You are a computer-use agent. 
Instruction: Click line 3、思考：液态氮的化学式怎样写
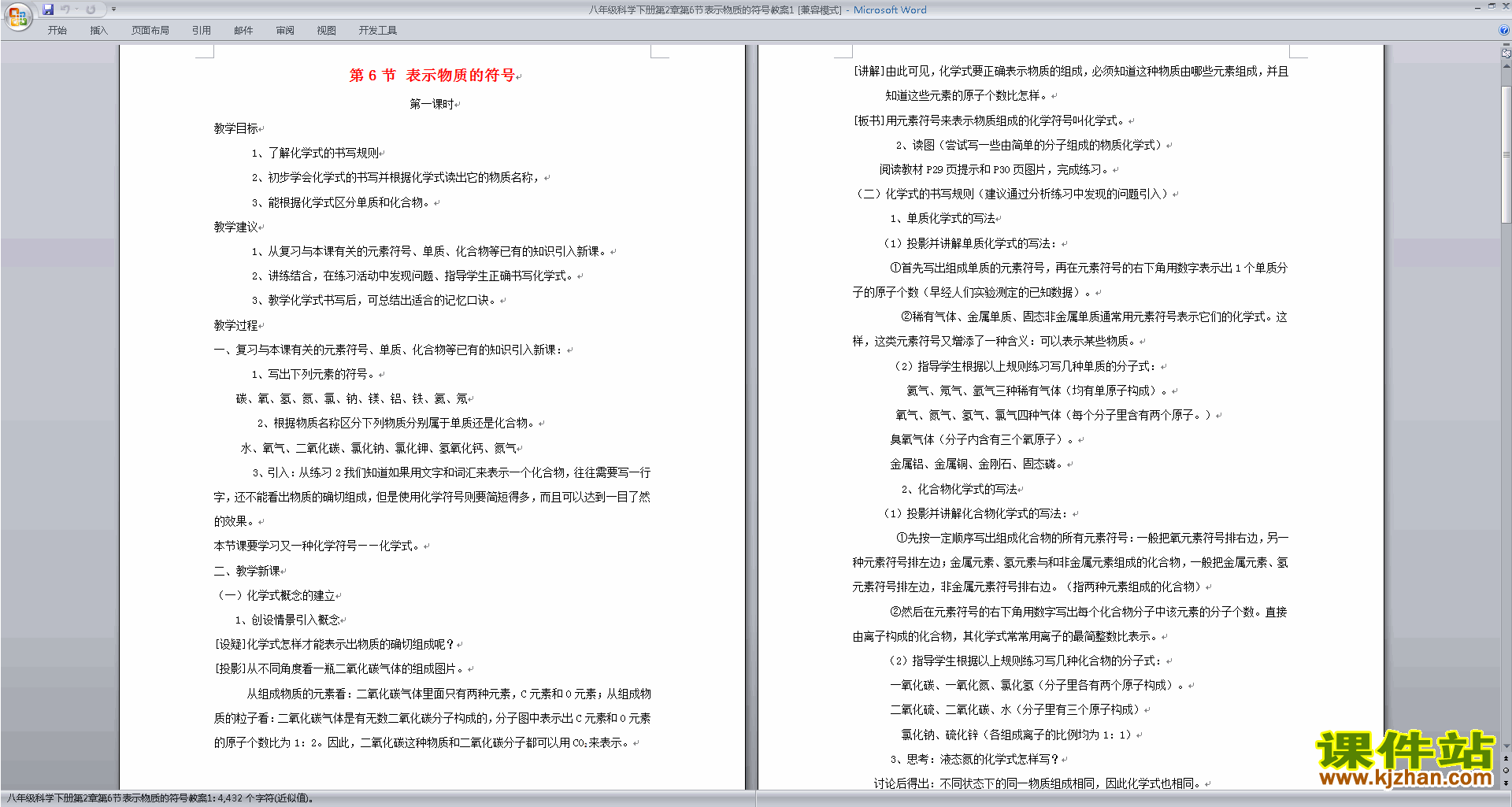point(976,759)
